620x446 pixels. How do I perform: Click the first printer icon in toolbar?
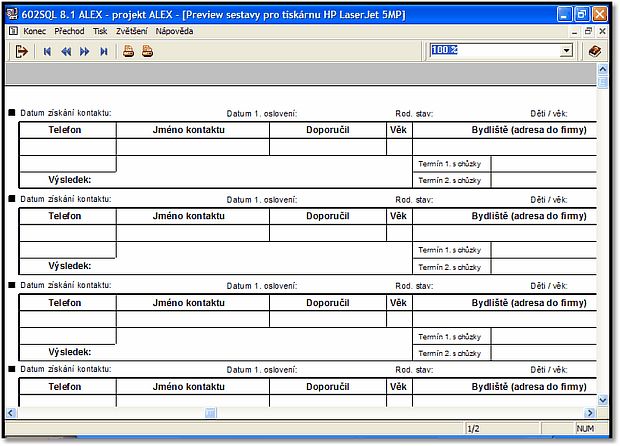[128, 51]
